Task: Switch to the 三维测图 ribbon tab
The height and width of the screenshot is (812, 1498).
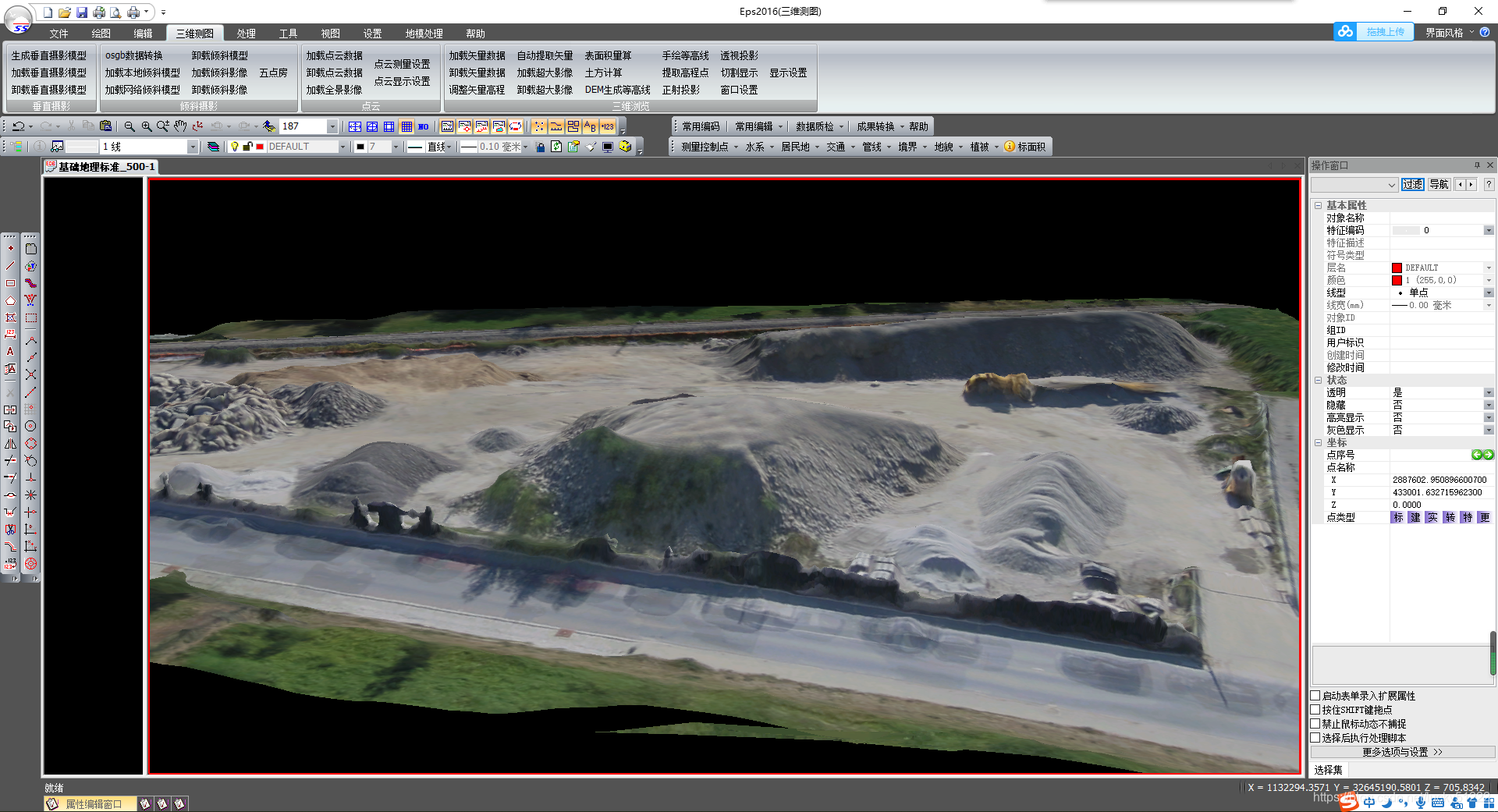Action: [194, 34]
